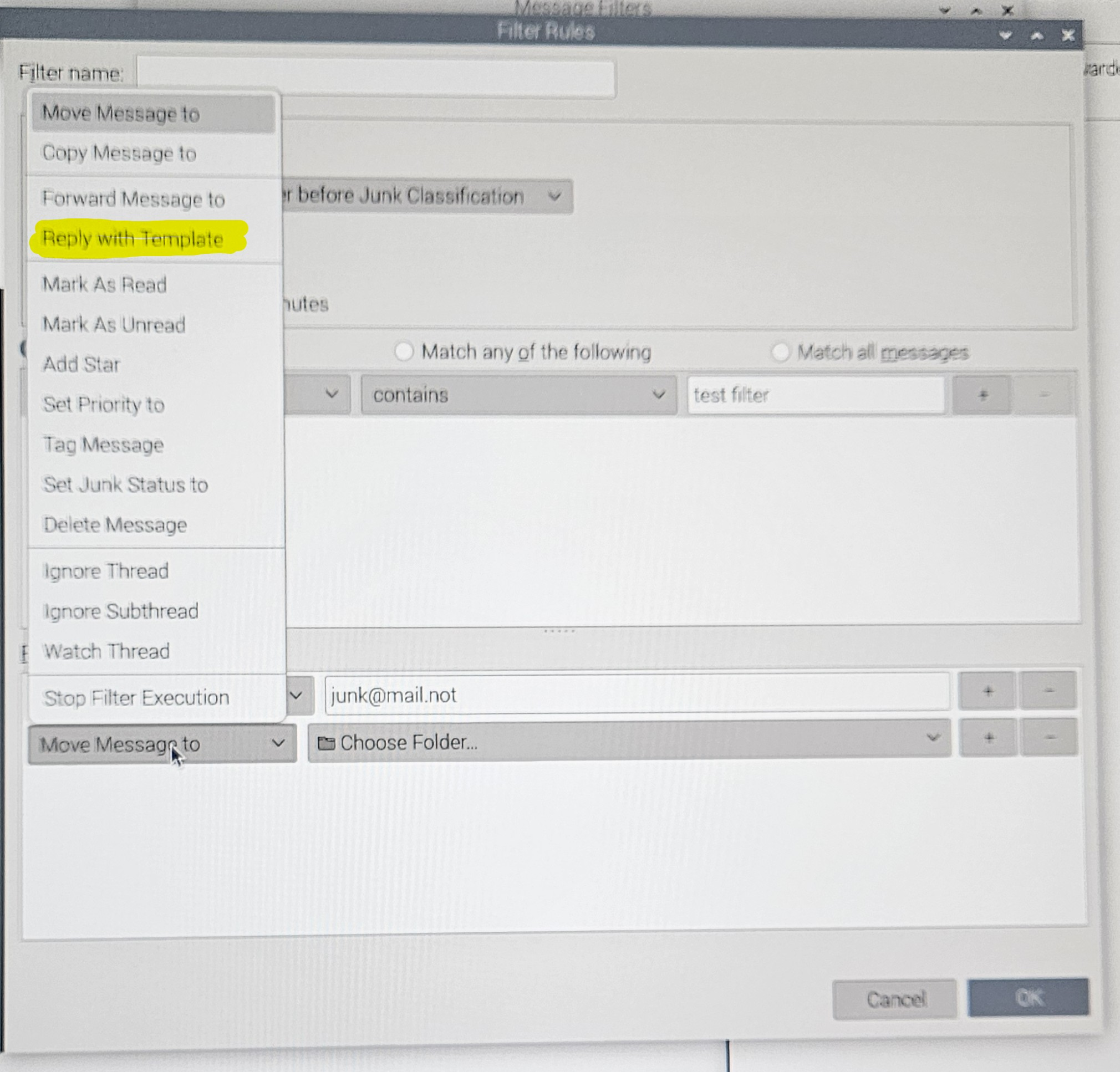The image size is (1120, 1072).
Task: Confirm the filter with OK button
Action: pos(1028,997)
